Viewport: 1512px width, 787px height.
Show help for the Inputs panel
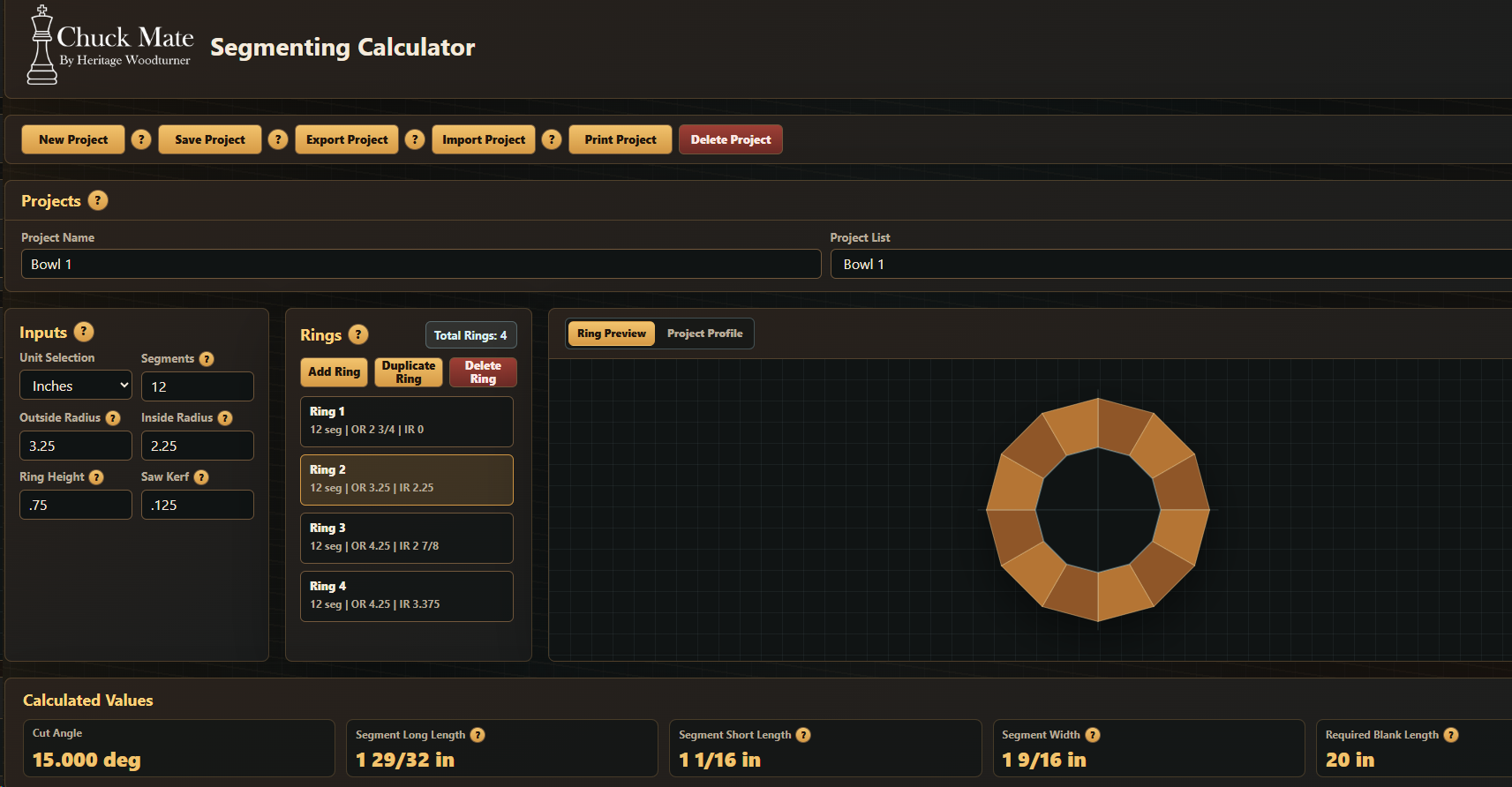click(x=84, y=332)
